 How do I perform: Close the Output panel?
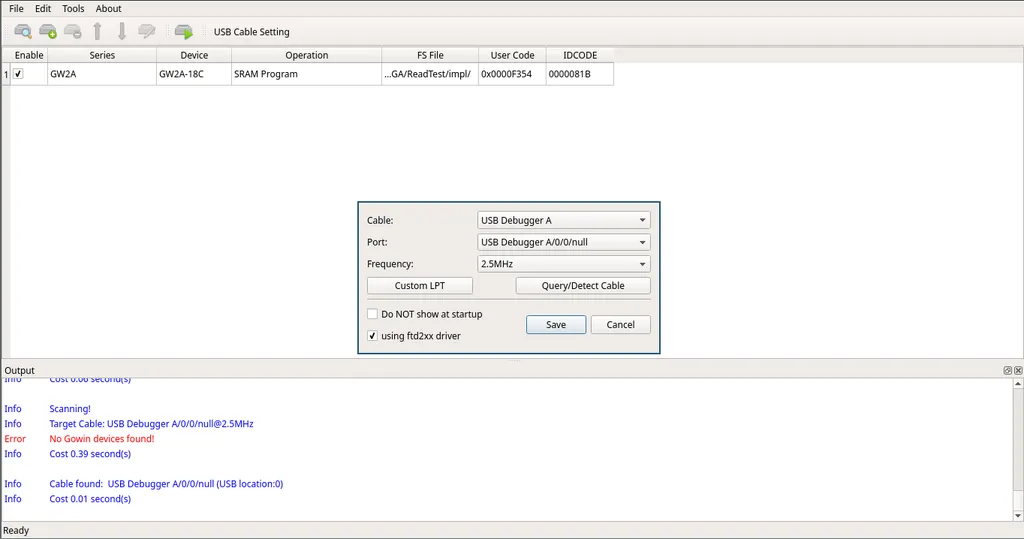[x=1017, y=370]
